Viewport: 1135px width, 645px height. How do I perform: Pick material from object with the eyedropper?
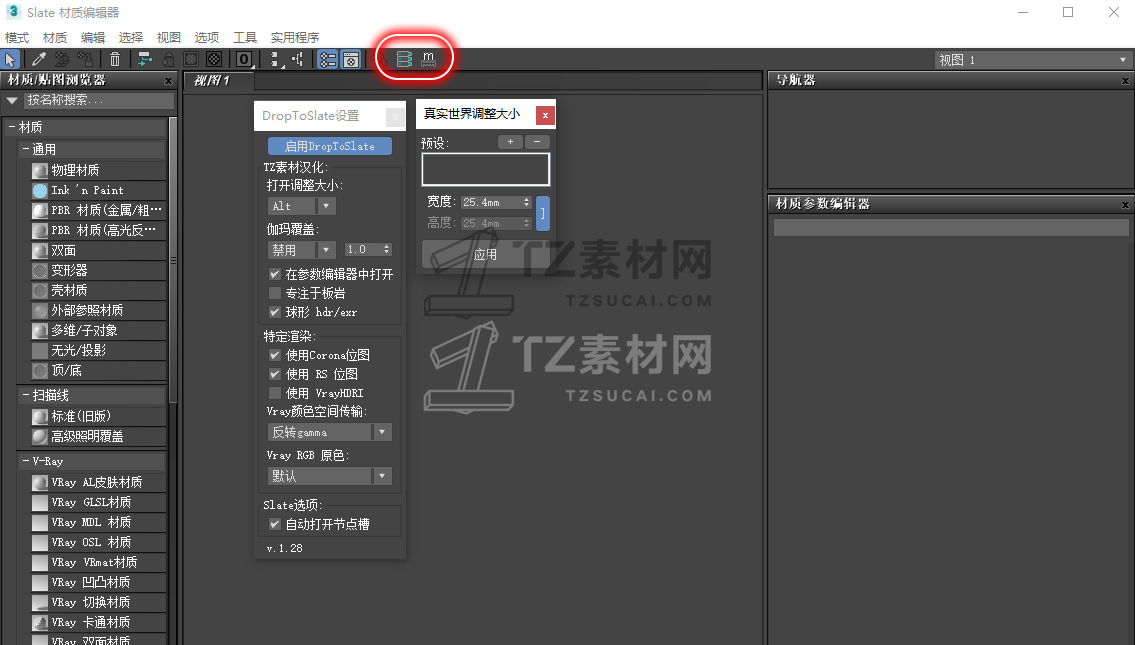(38, 59)
